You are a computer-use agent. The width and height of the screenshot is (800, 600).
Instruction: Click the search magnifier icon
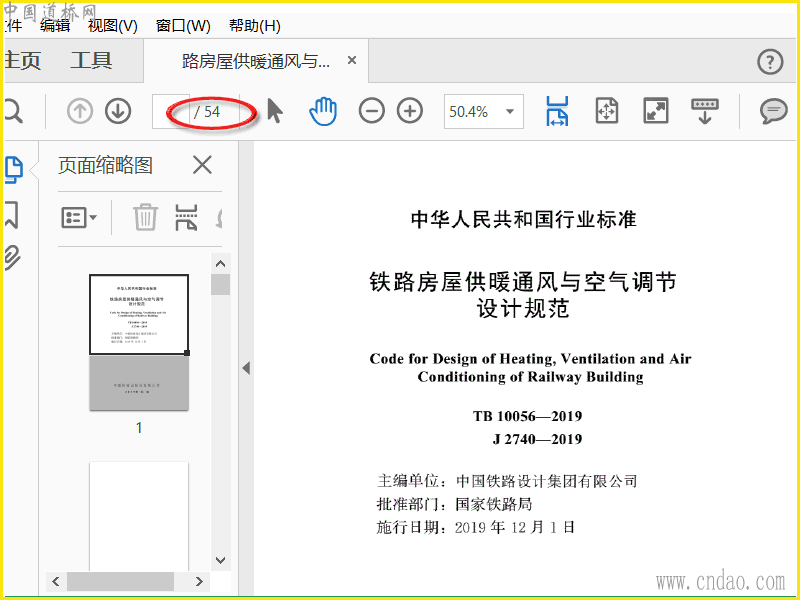(x=13, y=111)
